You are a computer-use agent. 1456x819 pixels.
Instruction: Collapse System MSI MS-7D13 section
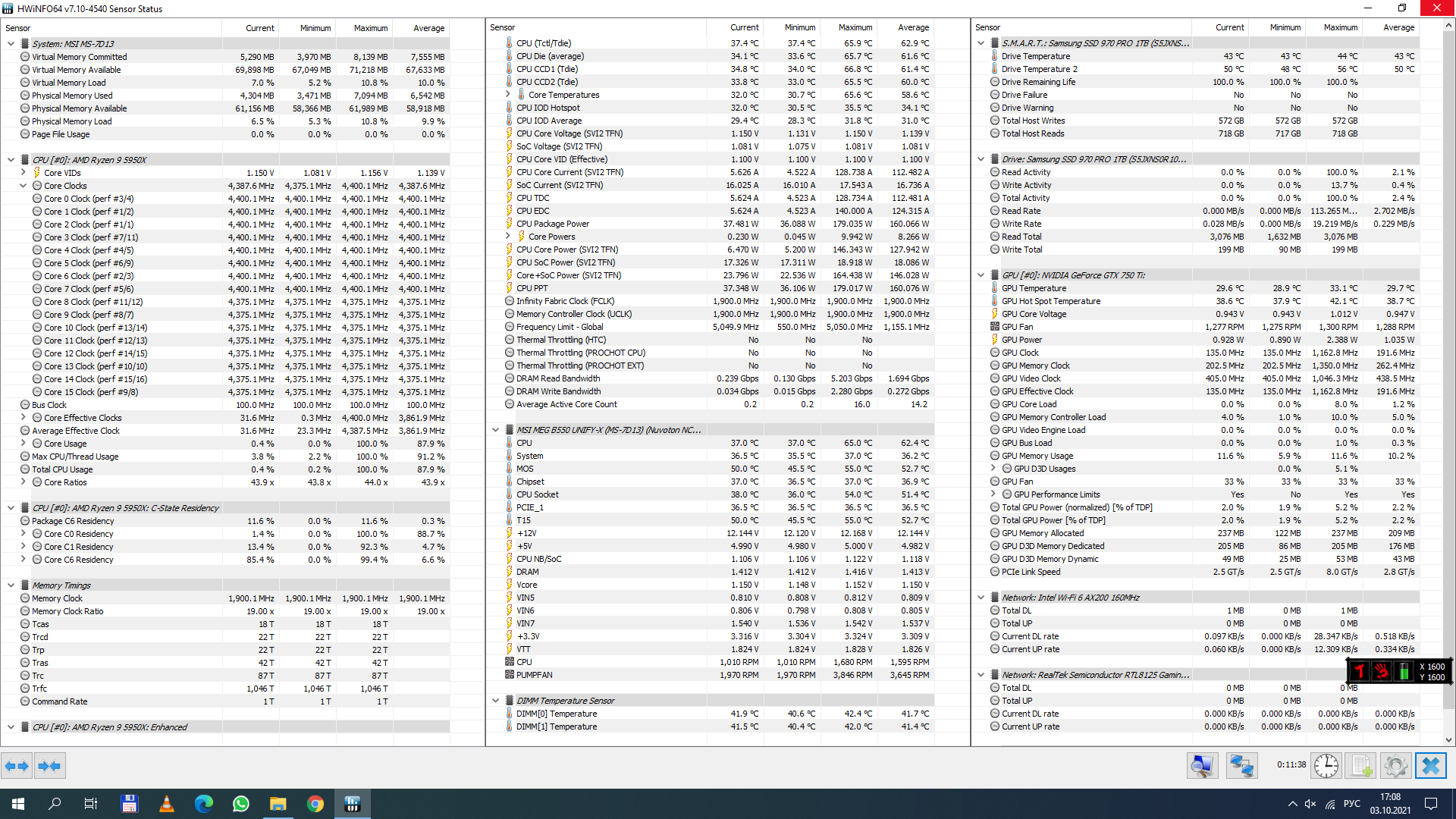click(x=11, y=44)
